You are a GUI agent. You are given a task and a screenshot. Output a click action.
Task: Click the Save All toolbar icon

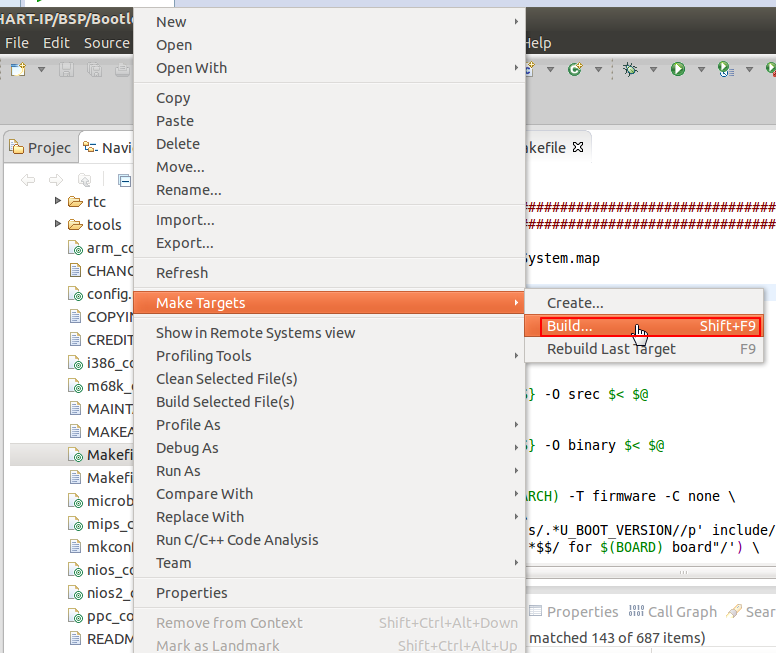coord(95,69)
